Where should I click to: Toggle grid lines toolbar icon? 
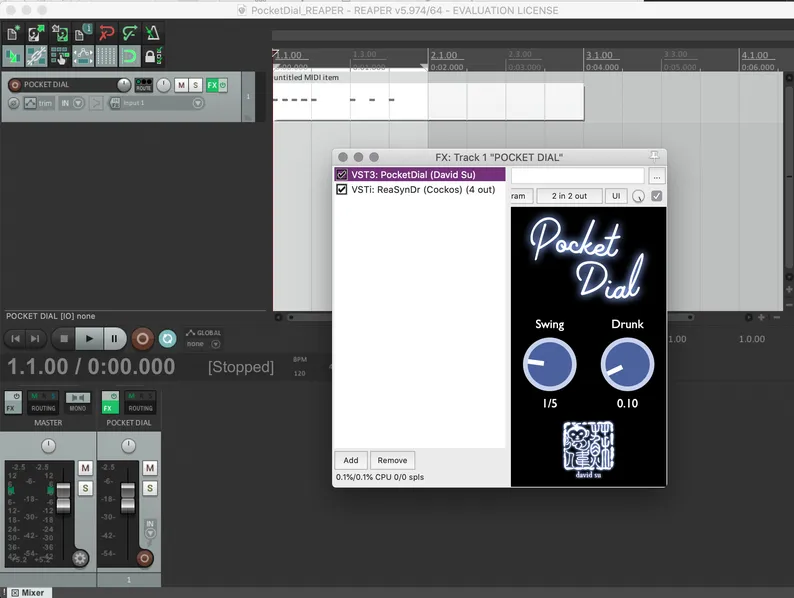pos(106,56)
